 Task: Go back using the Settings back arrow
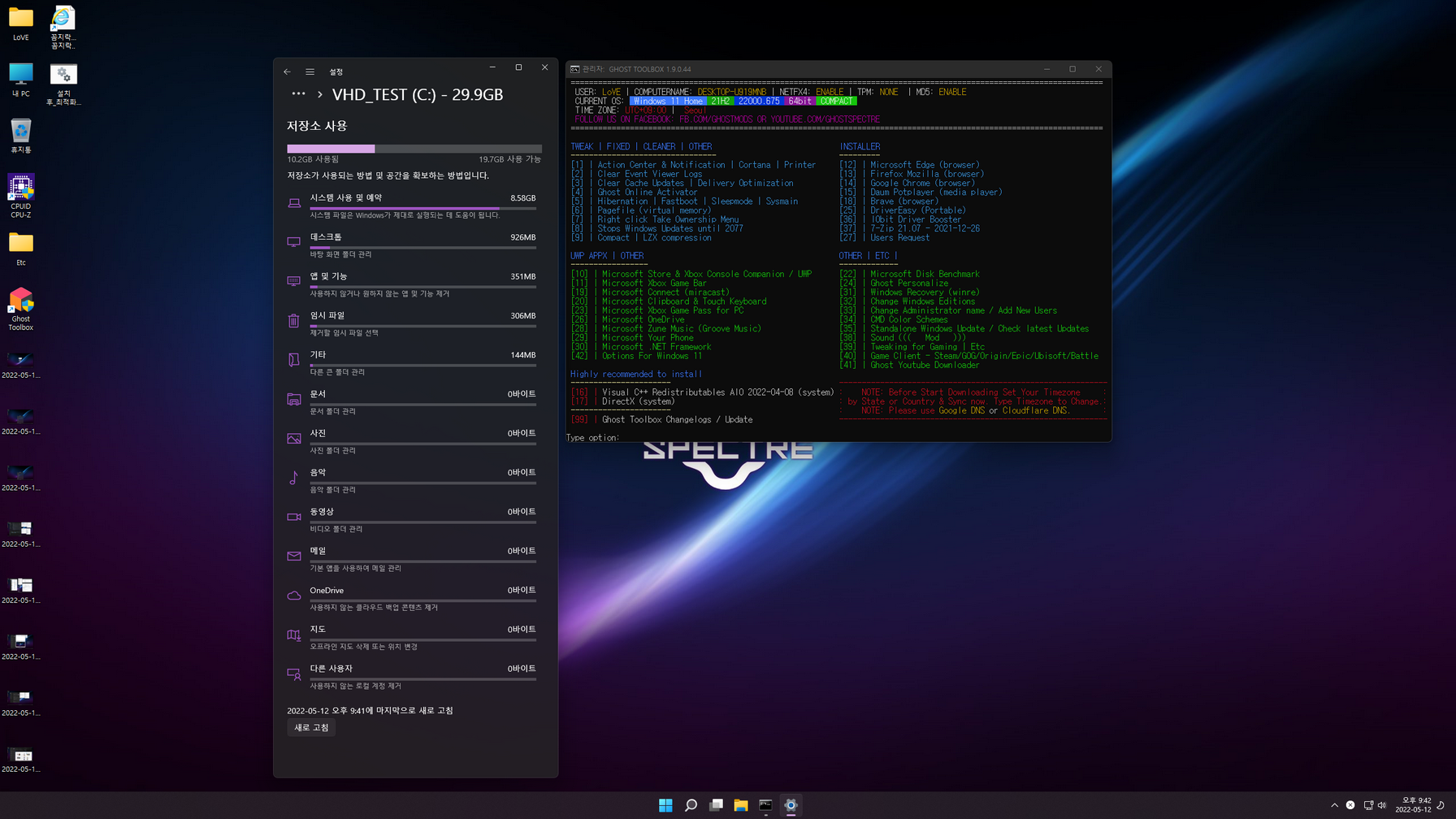tap(287, 71)
